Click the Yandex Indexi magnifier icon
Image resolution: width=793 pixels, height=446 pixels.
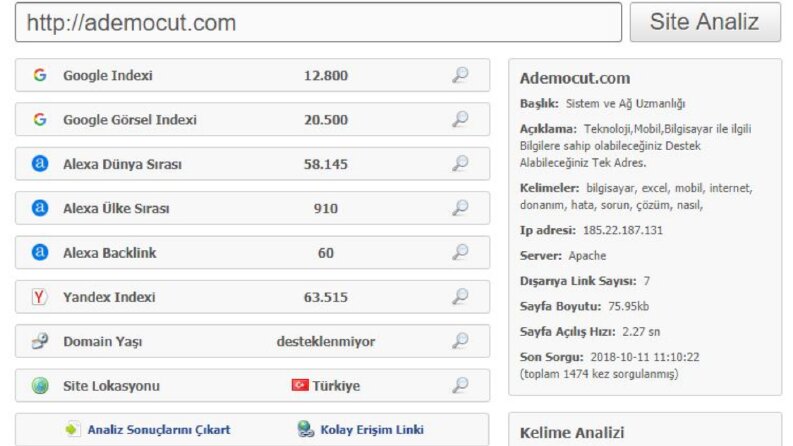460,296
